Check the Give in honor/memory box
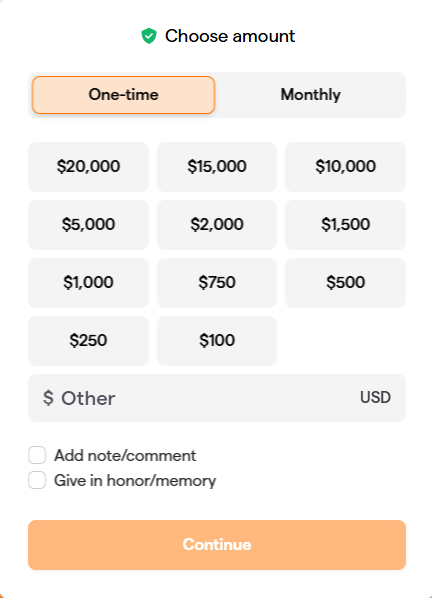Screen dimensions: 432x598 pos(37,480)
